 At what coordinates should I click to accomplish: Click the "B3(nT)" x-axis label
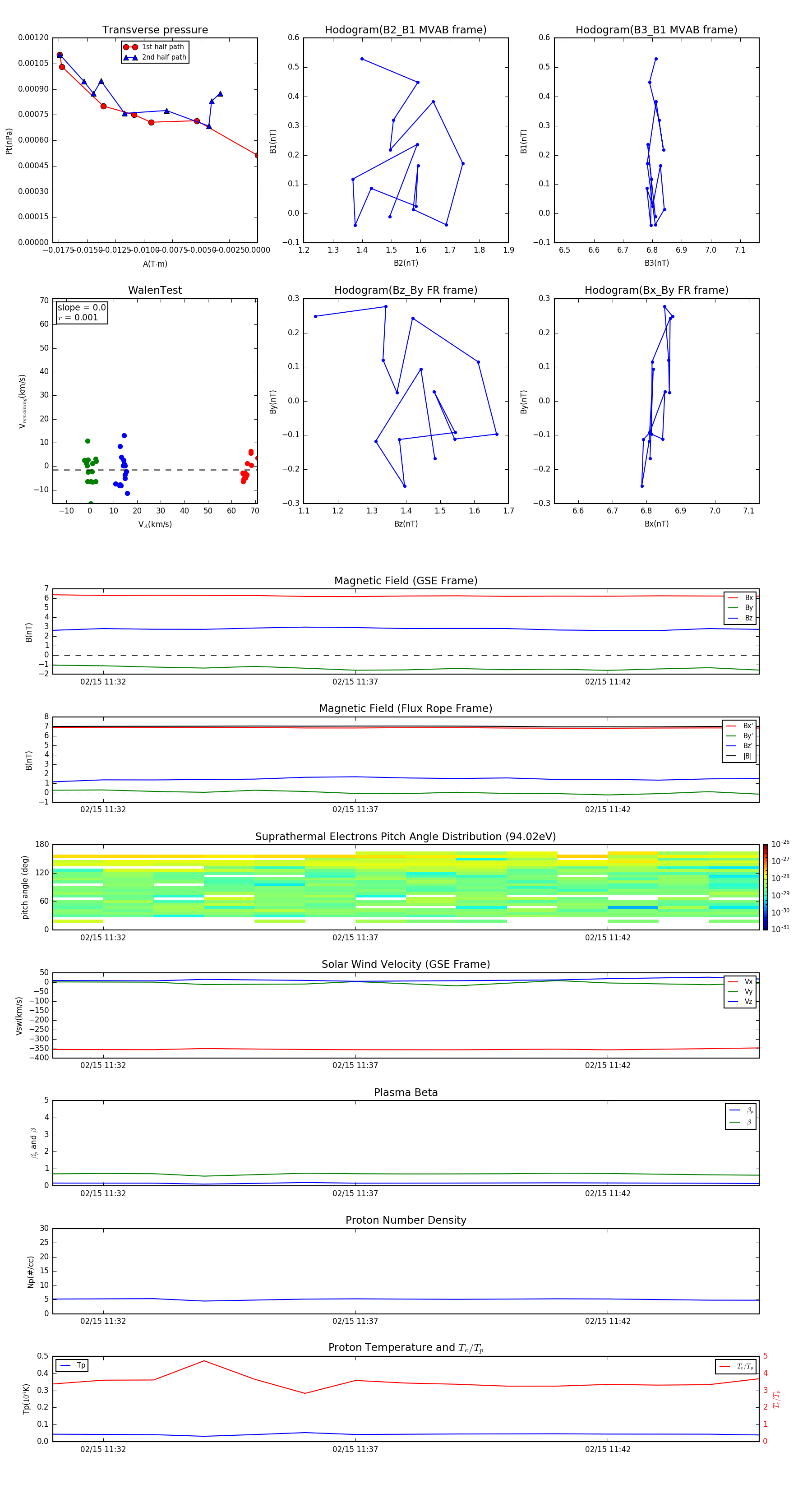click(656, 264)
